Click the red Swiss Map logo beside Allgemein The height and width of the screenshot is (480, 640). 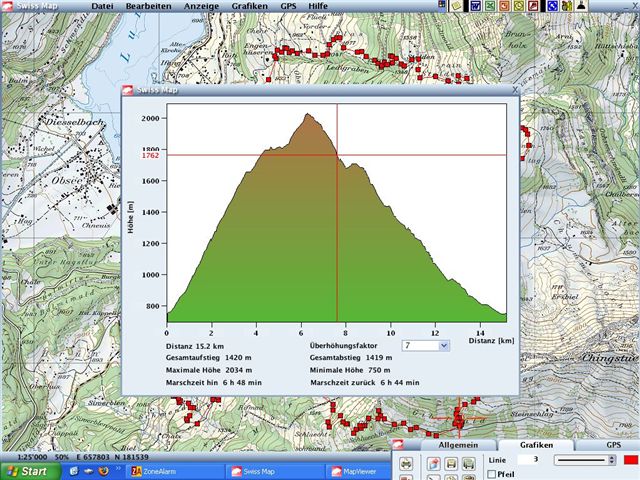coord(397,445)
